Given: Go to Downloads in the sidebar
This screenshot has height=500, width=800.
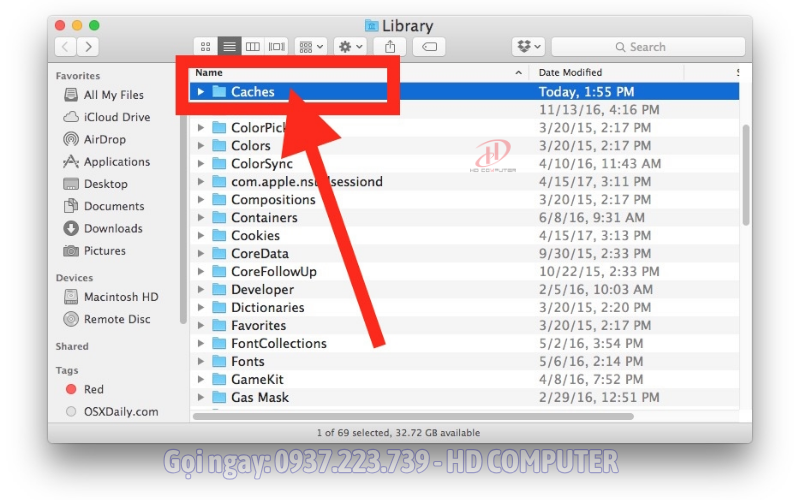Looking at the screenshot, I should pyautogui.click(x=113, y=229).
